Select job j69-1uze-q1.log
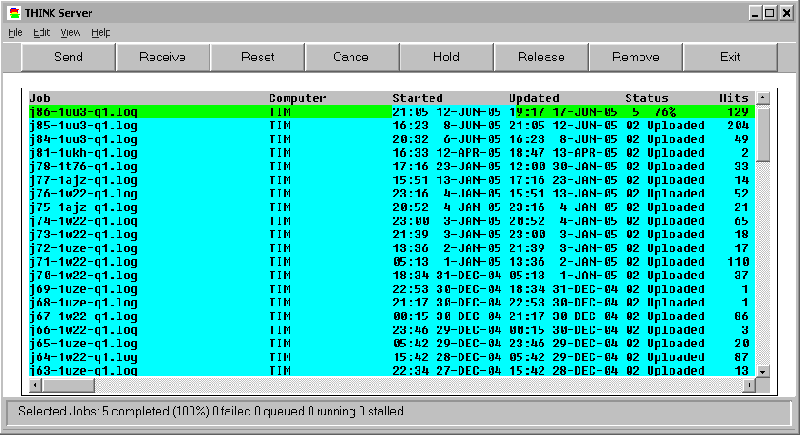The image size is (800, 435). pyautogui.click(x=391, y=289)
